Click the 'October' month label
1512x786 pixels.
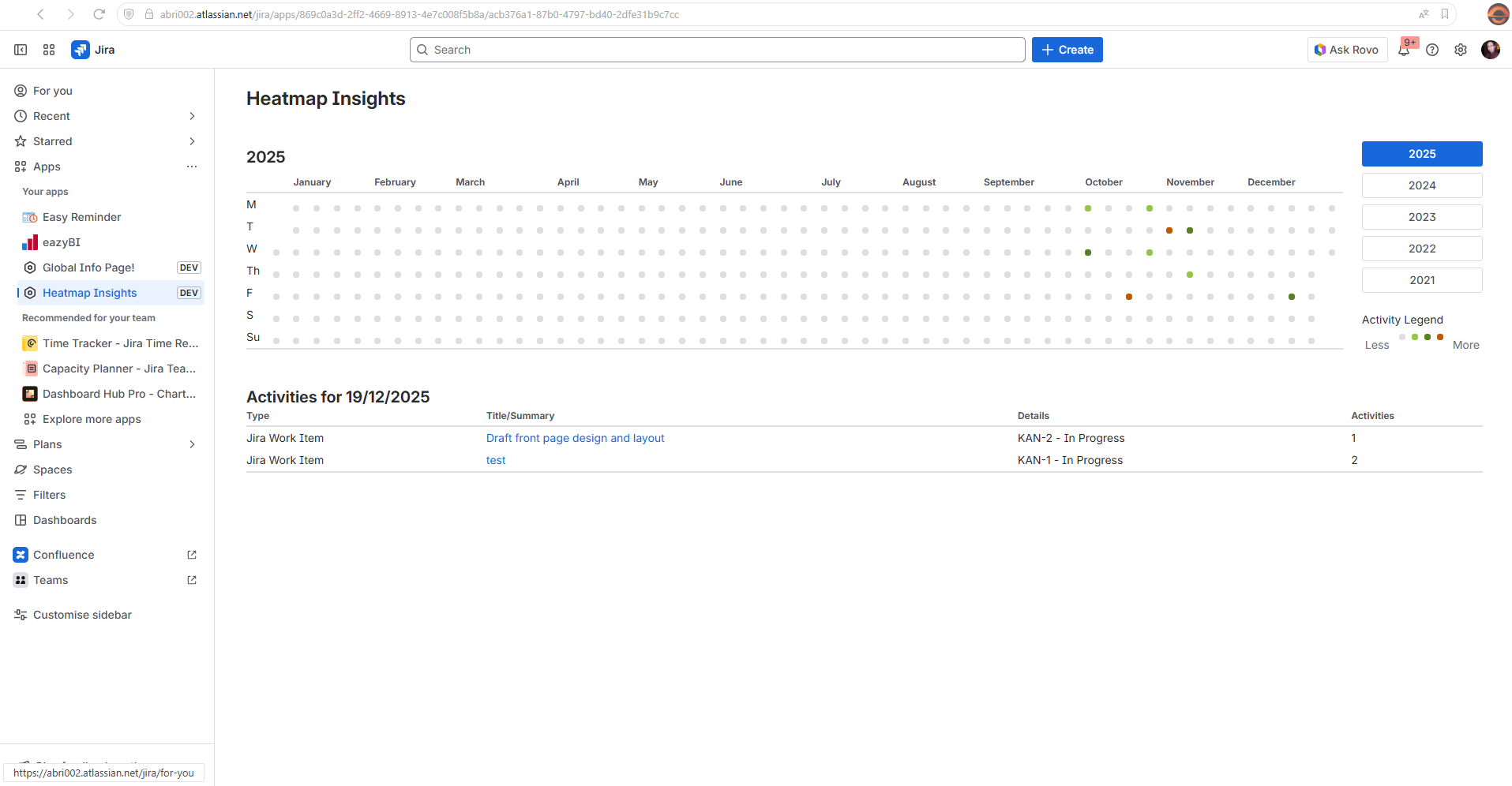point(1104,182)
